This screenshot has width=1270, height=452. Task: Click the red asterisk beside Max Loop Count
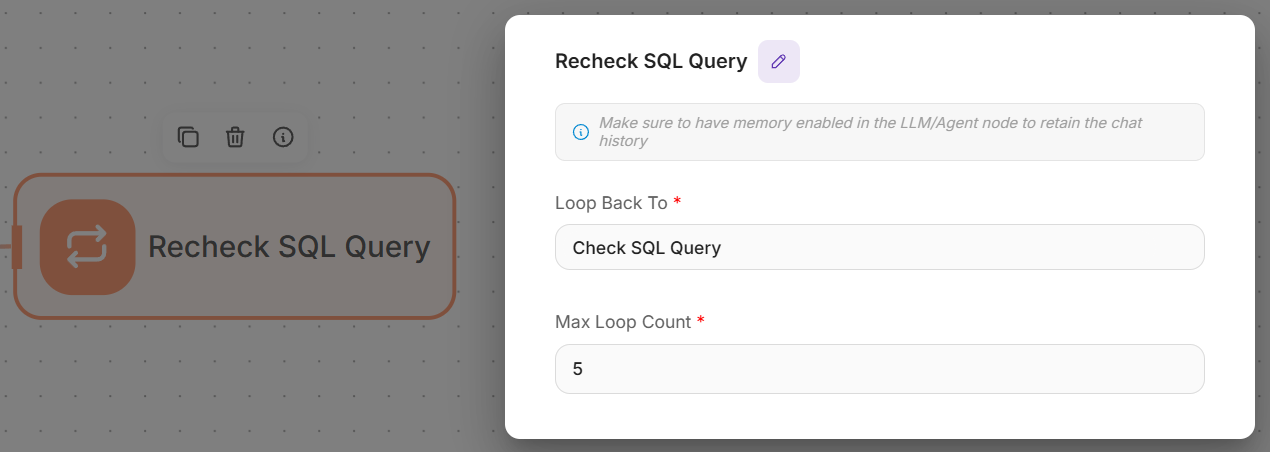pyautogui.click(x=701, y=321)
